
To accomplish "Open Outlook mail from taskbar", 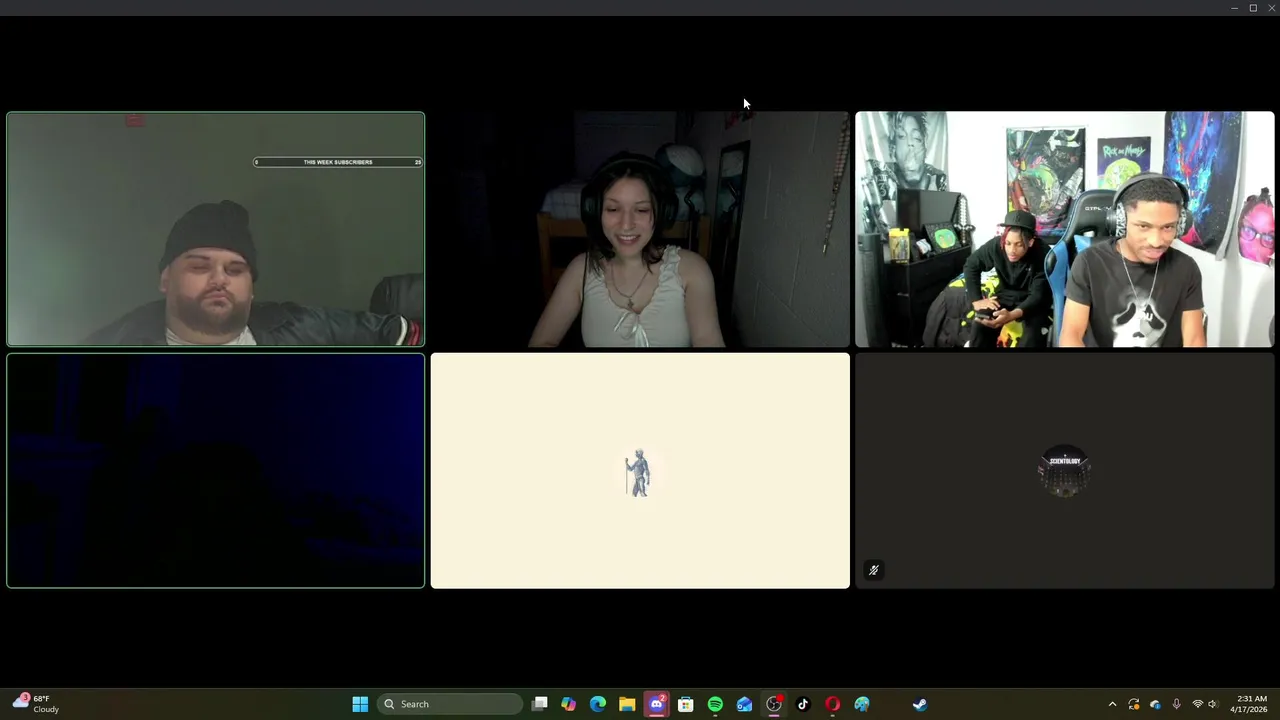I will pyautogui.click(x=744, y=704).
